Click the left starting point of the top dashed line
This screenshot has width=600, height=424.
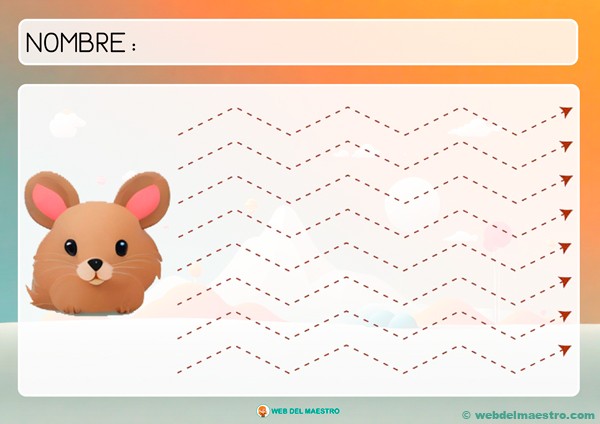click(179, 133)
